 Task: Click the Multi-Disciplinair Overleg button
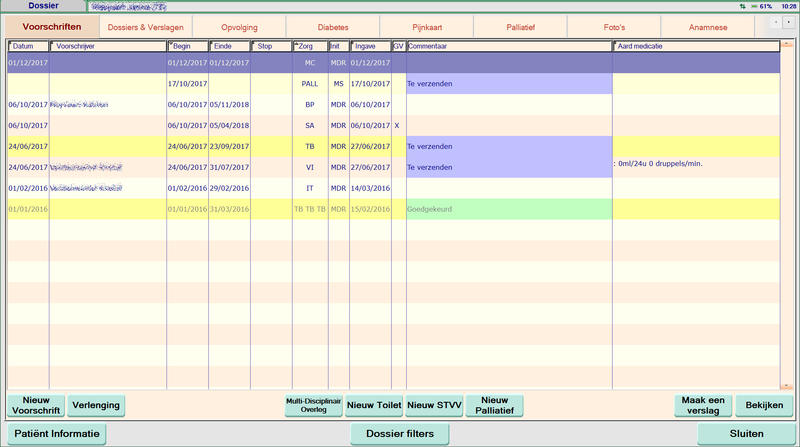314,405
